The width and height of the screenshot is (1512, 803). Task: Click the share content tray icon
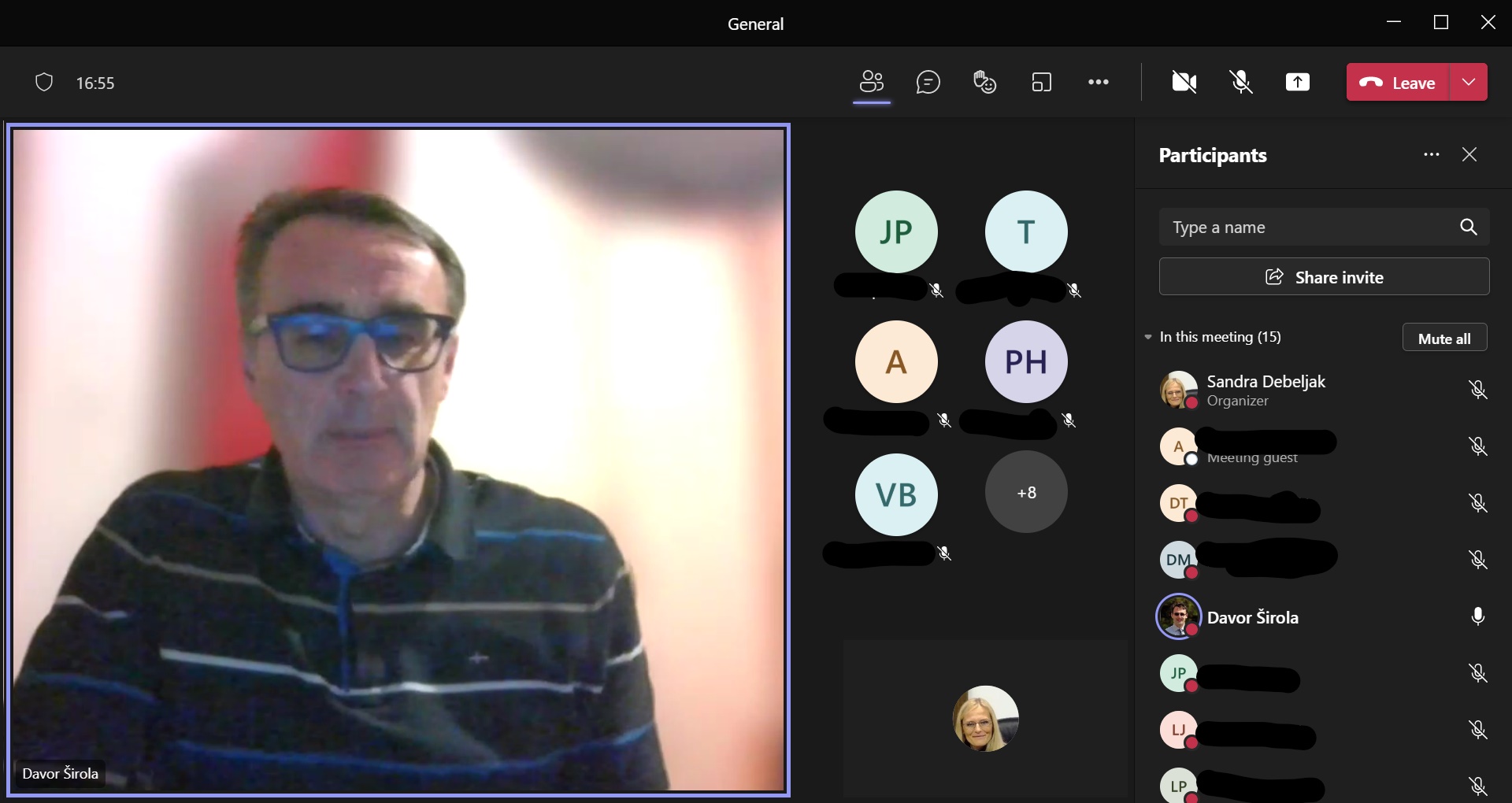[1297, 82]
